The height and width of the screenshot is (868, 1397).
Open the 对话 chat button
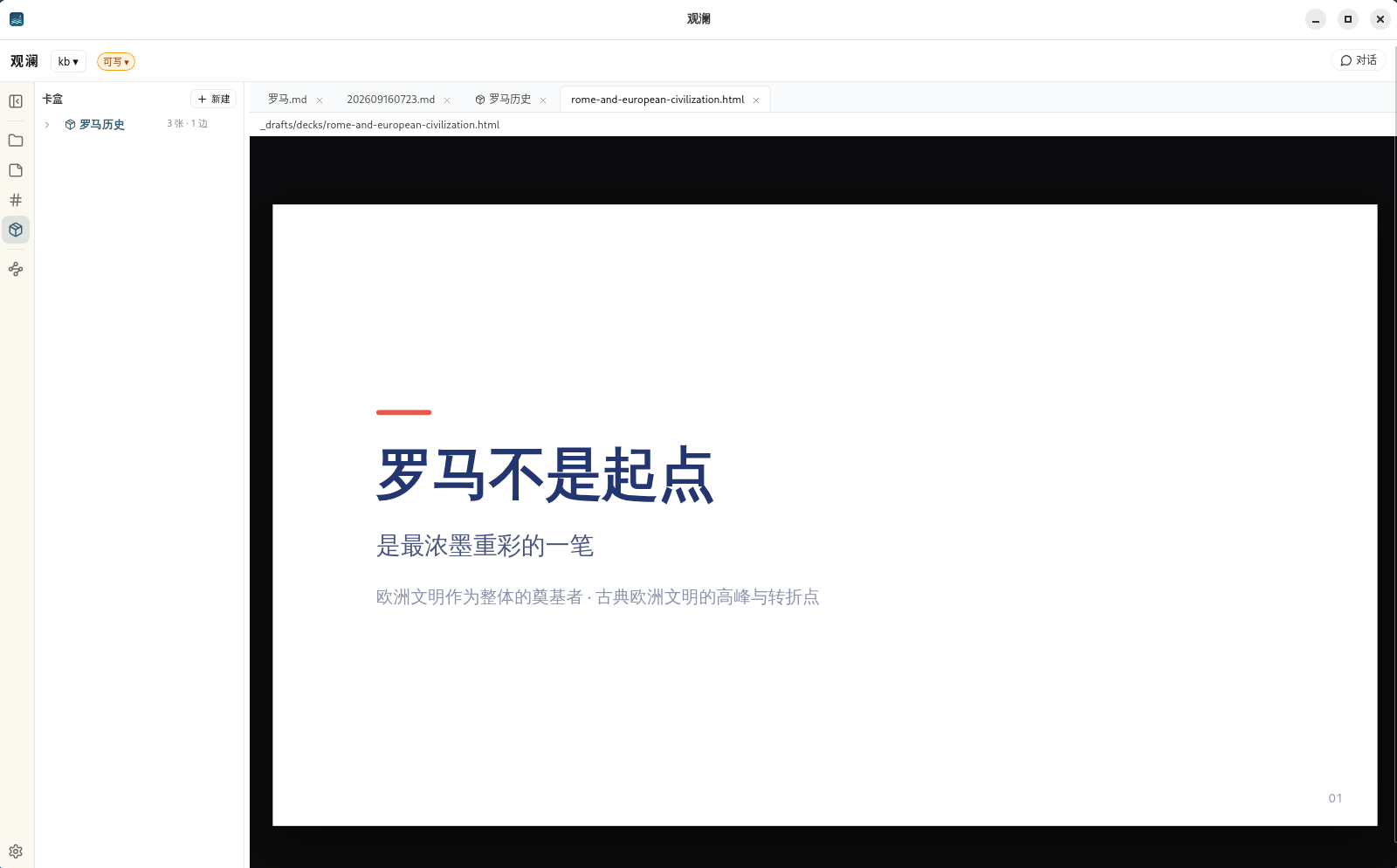1359,60
